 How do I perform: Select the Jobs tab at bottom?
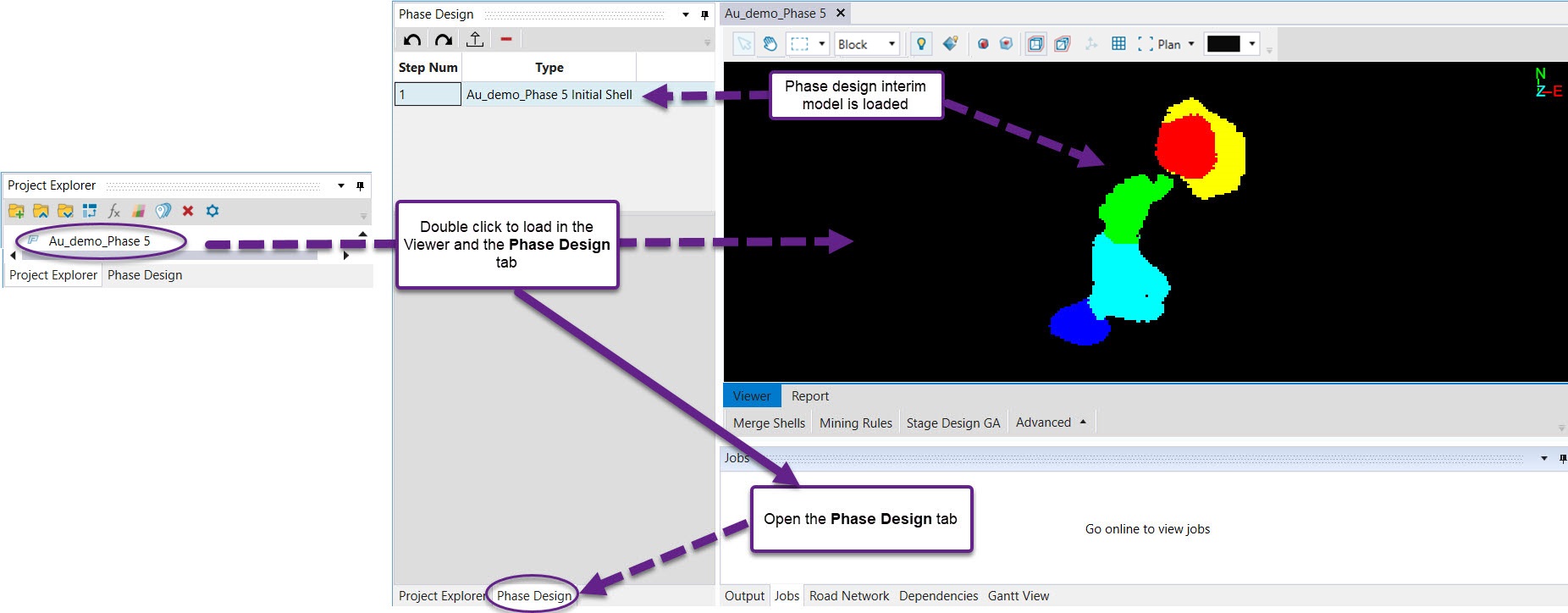tap(787, 596)
